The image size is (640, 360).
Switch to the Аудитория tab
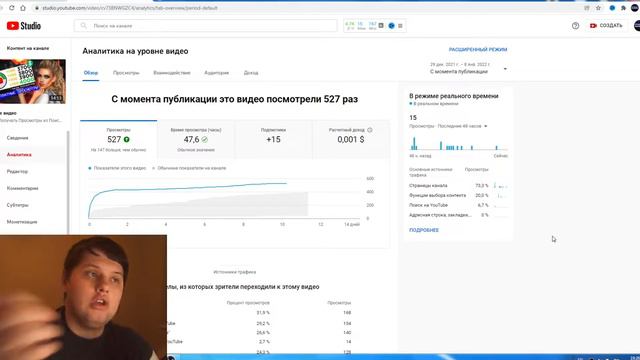click(217, 73)
